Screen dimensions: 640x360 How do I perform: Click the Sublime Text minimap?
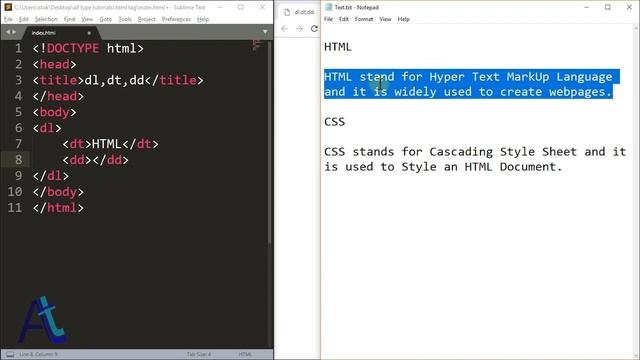[x=257, y=45]
